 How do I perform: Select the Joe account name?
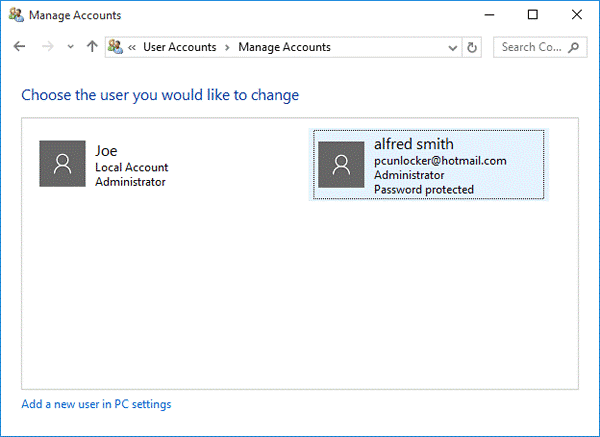tap(106, 150)
